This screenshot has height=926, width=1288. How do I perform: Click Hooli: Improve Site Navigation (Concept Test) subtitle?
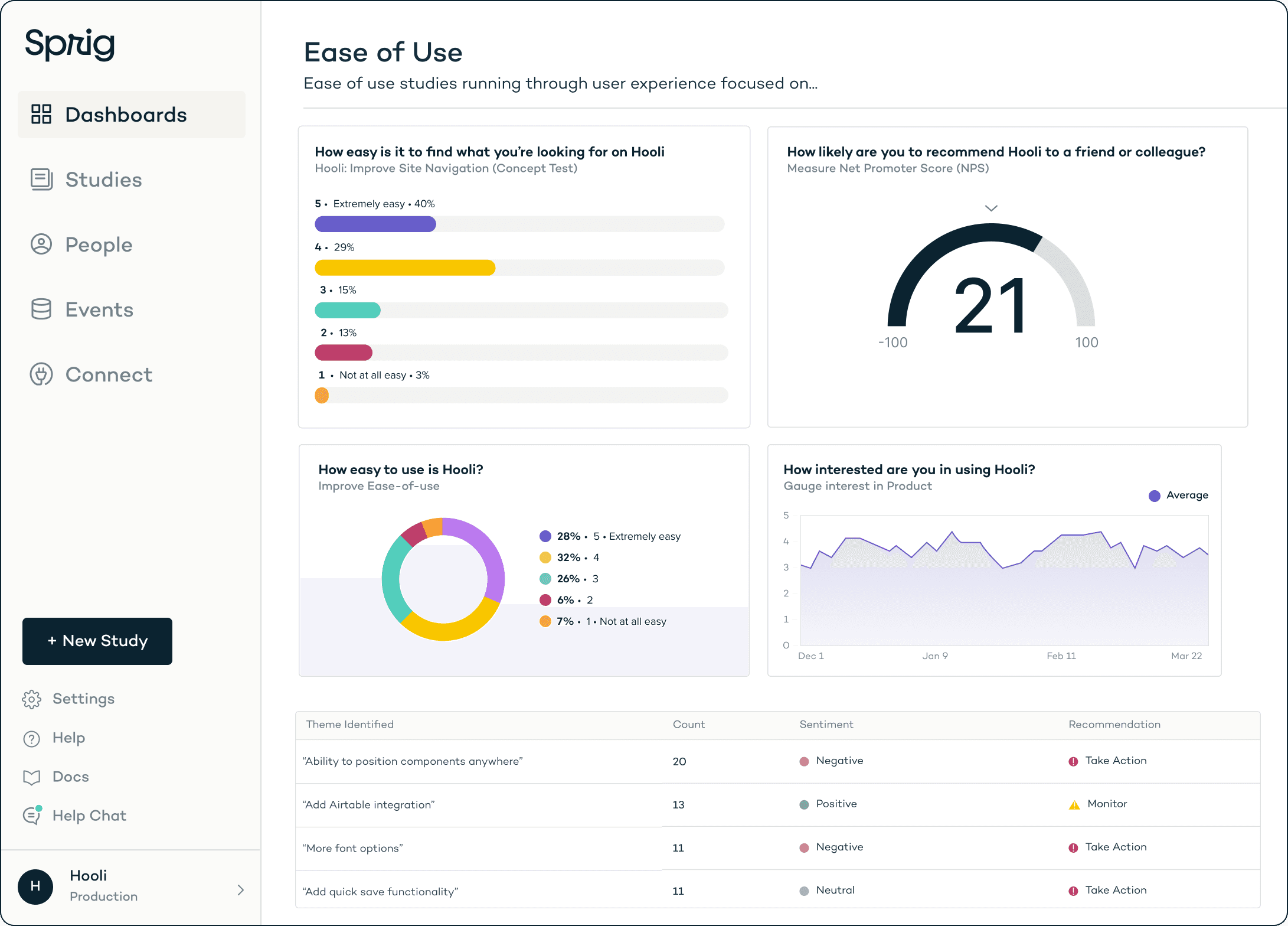446,168
